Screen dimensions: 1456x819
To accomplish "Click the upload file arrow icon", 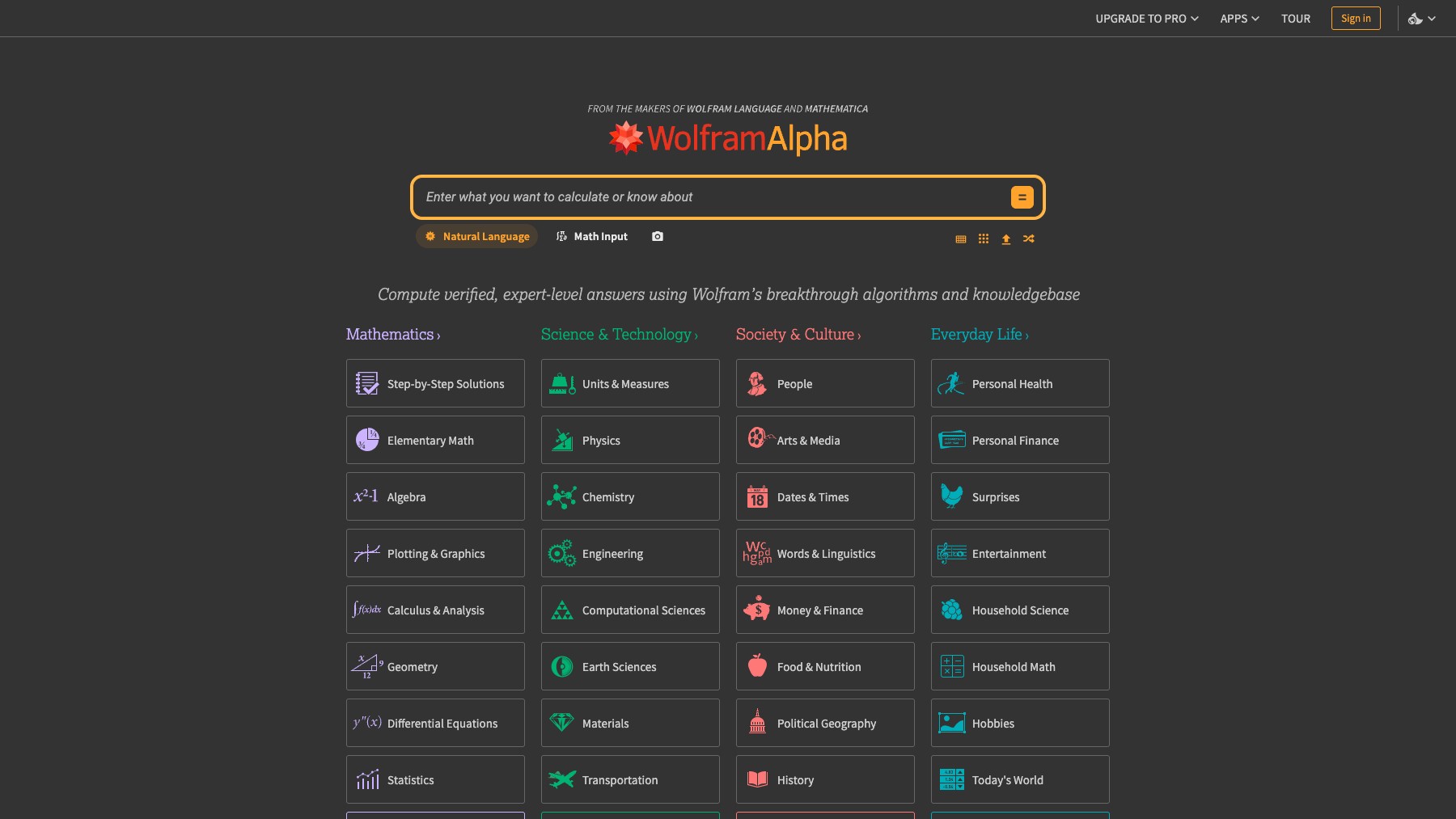I will pos(1006,239).
